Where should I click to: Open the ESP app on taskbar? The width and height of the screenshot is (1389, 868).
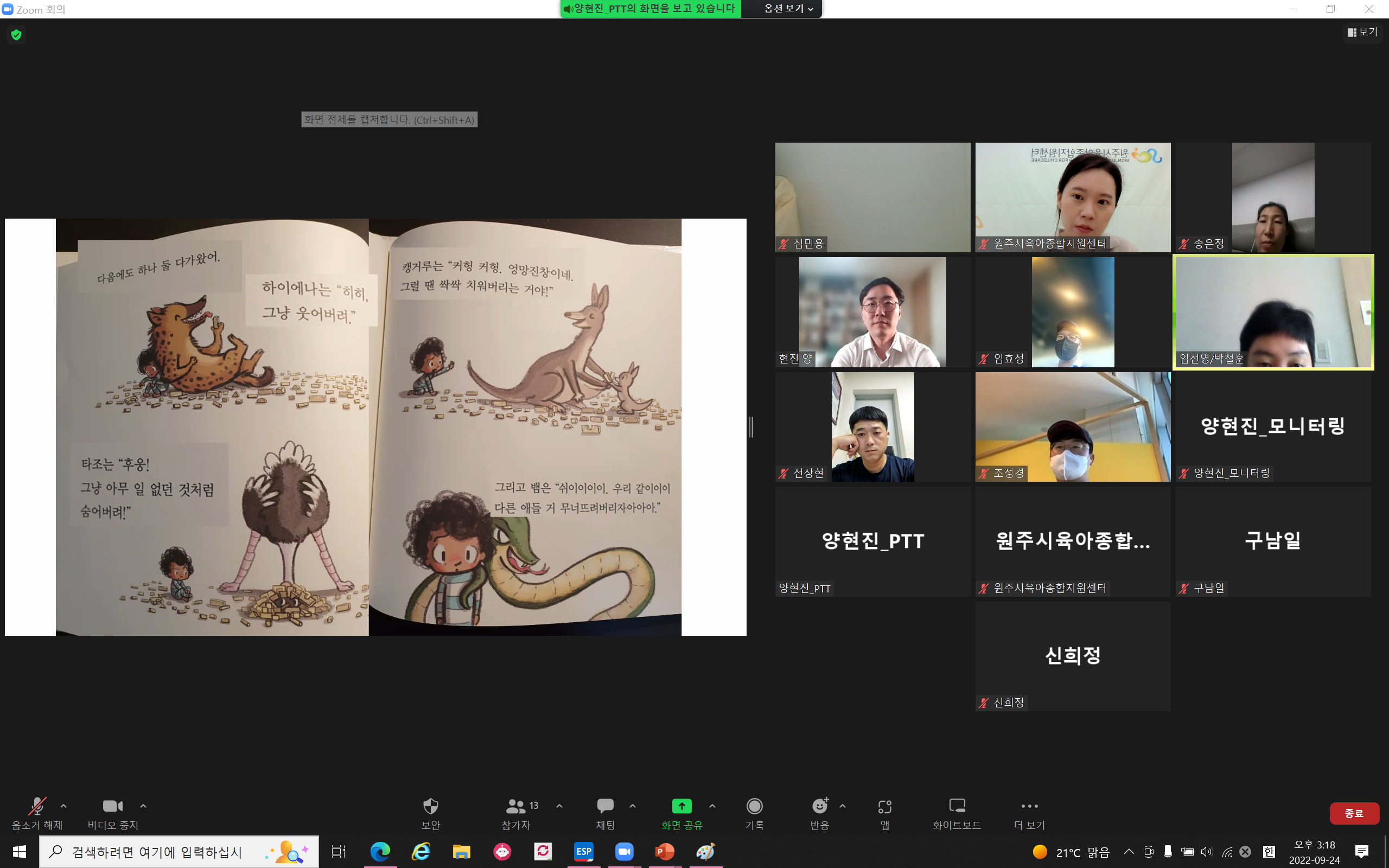click(584, 852)
